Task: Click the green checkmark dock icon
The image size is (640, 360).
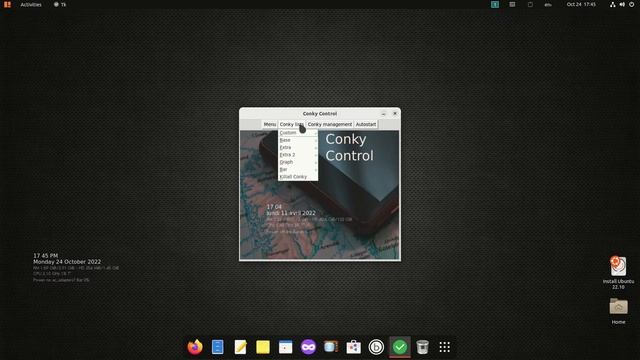Action: (400, 347)
